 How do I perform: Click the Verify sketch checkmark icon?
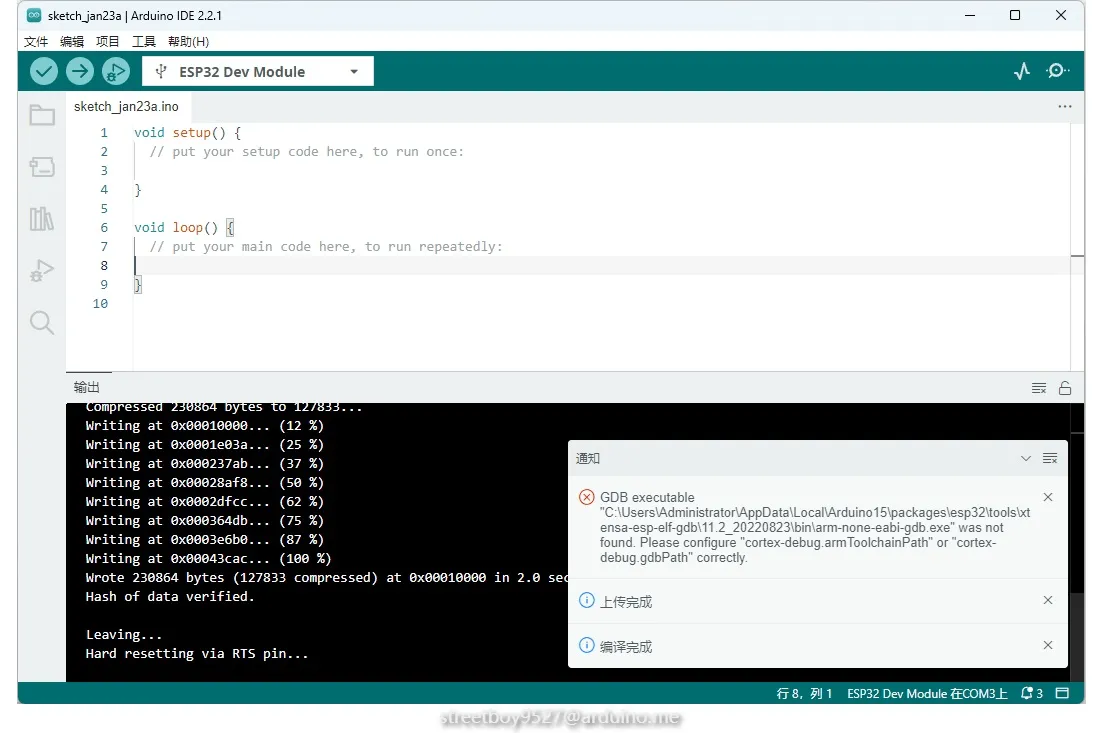(x=43, y=71)
